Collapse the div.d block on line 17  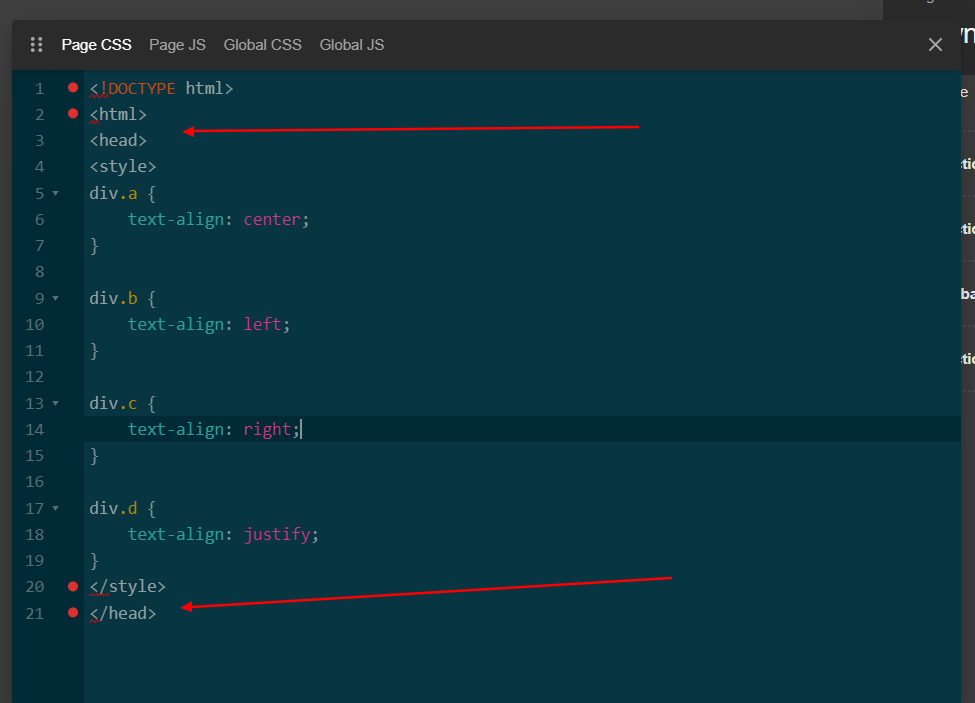point(56,508)
